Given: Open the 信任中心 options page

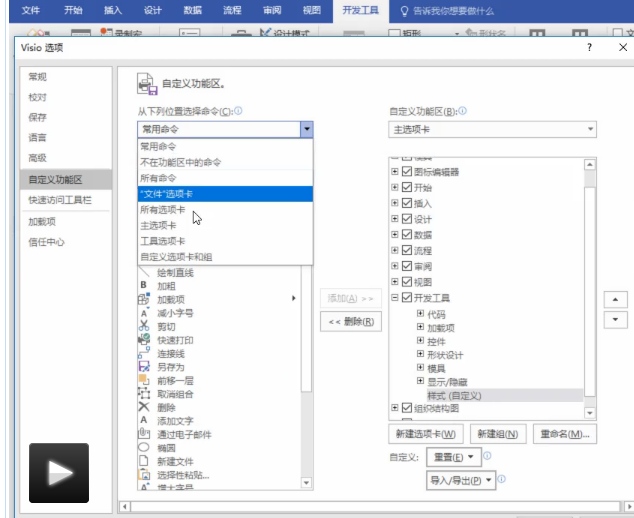Looking at the screenshot, I should point(66,242).
